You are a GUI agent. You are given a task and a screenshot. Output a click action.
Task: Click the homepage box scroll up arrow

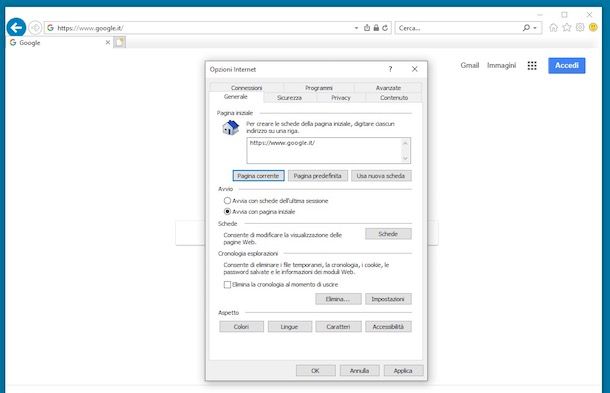(405, 143)
